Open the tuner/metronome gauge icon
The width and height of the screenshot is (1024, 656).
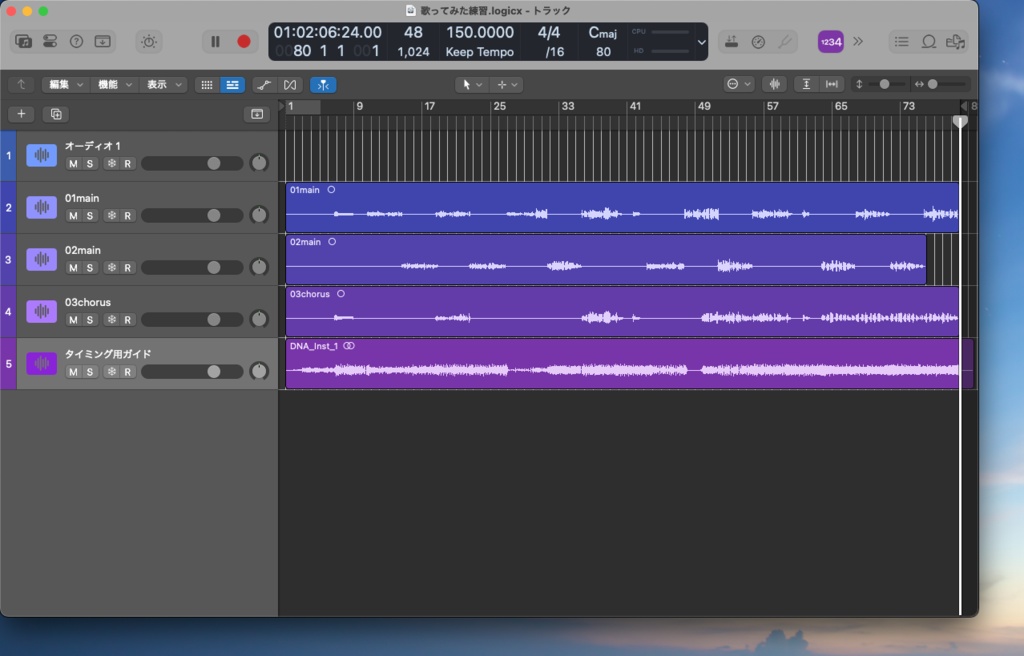point(758,42)
